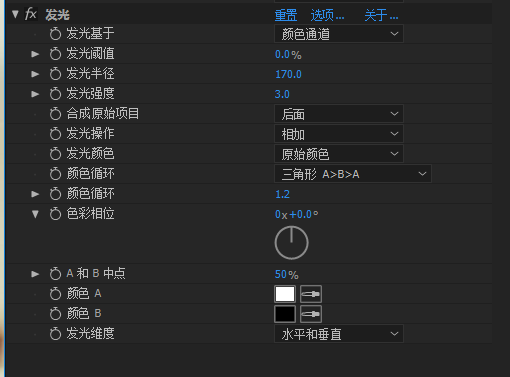This screenshot has height=377, width=510.
Task: Collapse the 色彩相位 property
Action: [x=35, y=214]
